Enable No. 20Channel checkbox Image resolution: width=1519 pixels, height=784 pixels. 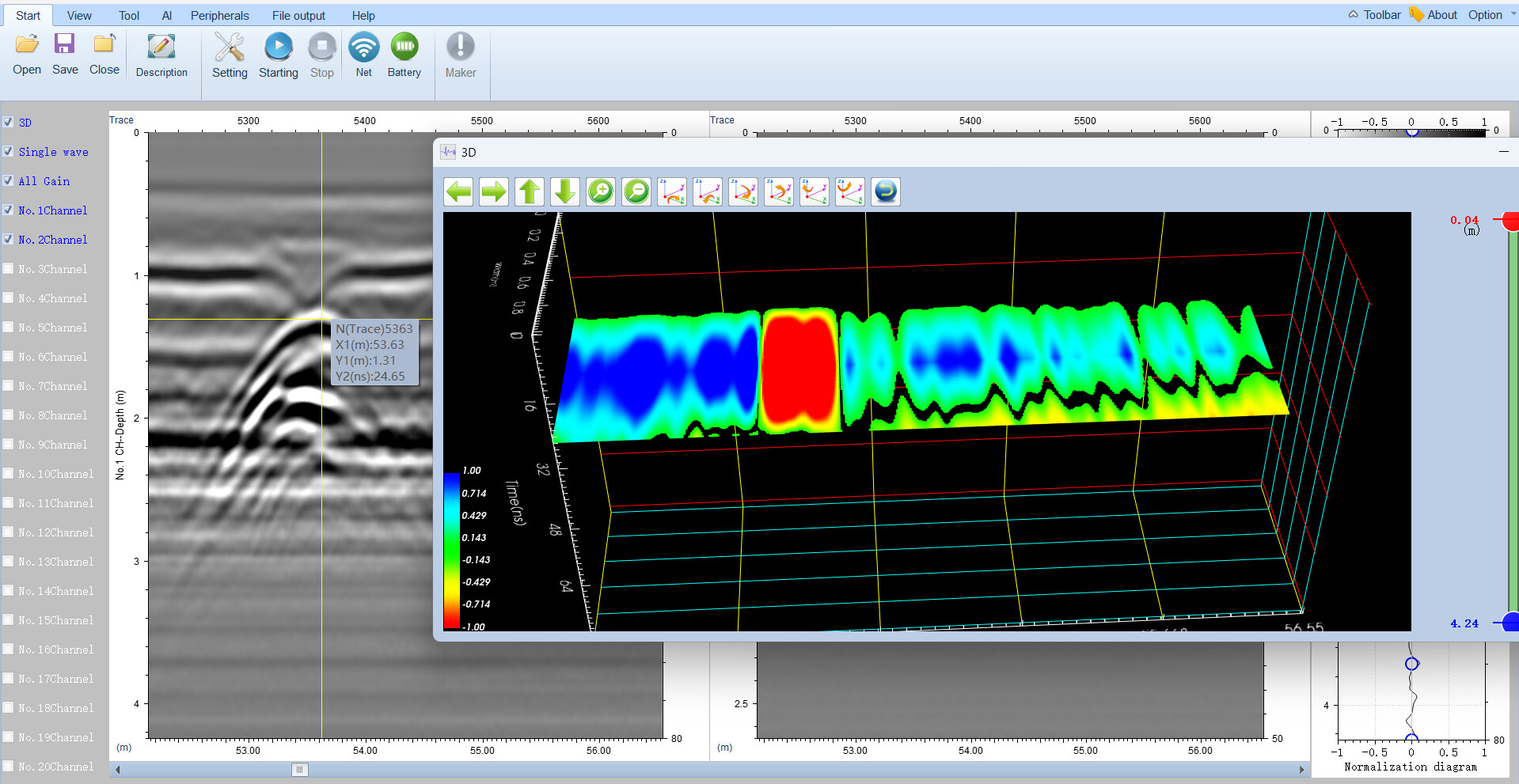point(8,766)
